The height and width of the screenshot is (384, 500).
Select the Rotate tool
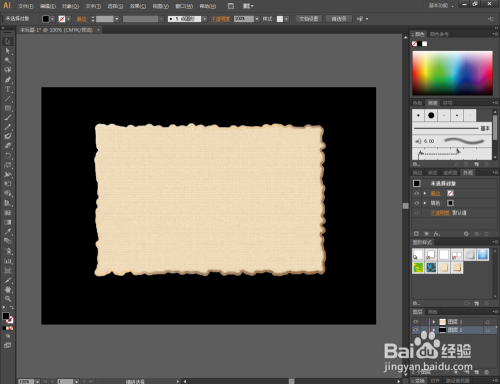[x=8, y=156]
